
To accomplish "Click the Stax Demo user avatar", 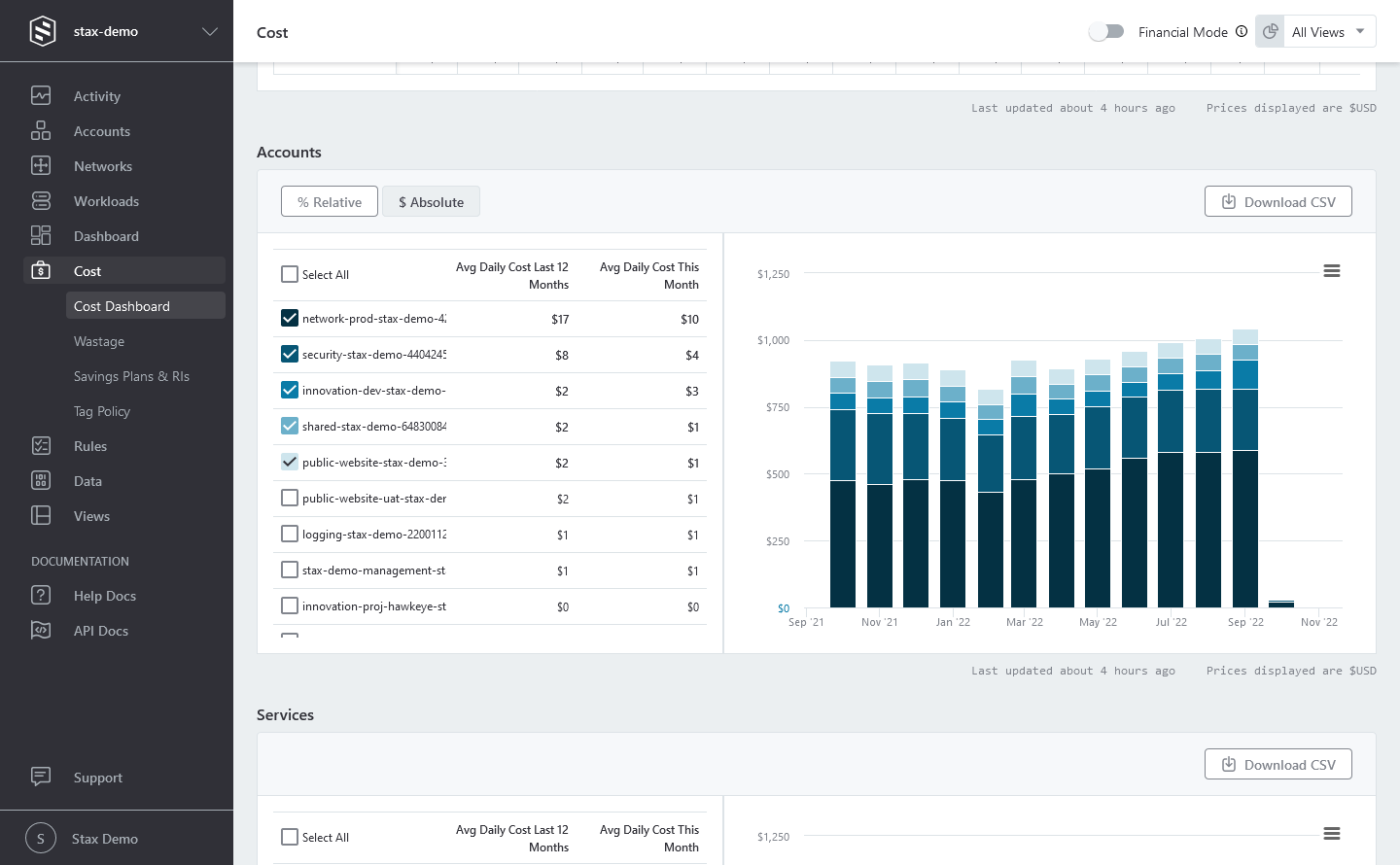I will [41, 838].
